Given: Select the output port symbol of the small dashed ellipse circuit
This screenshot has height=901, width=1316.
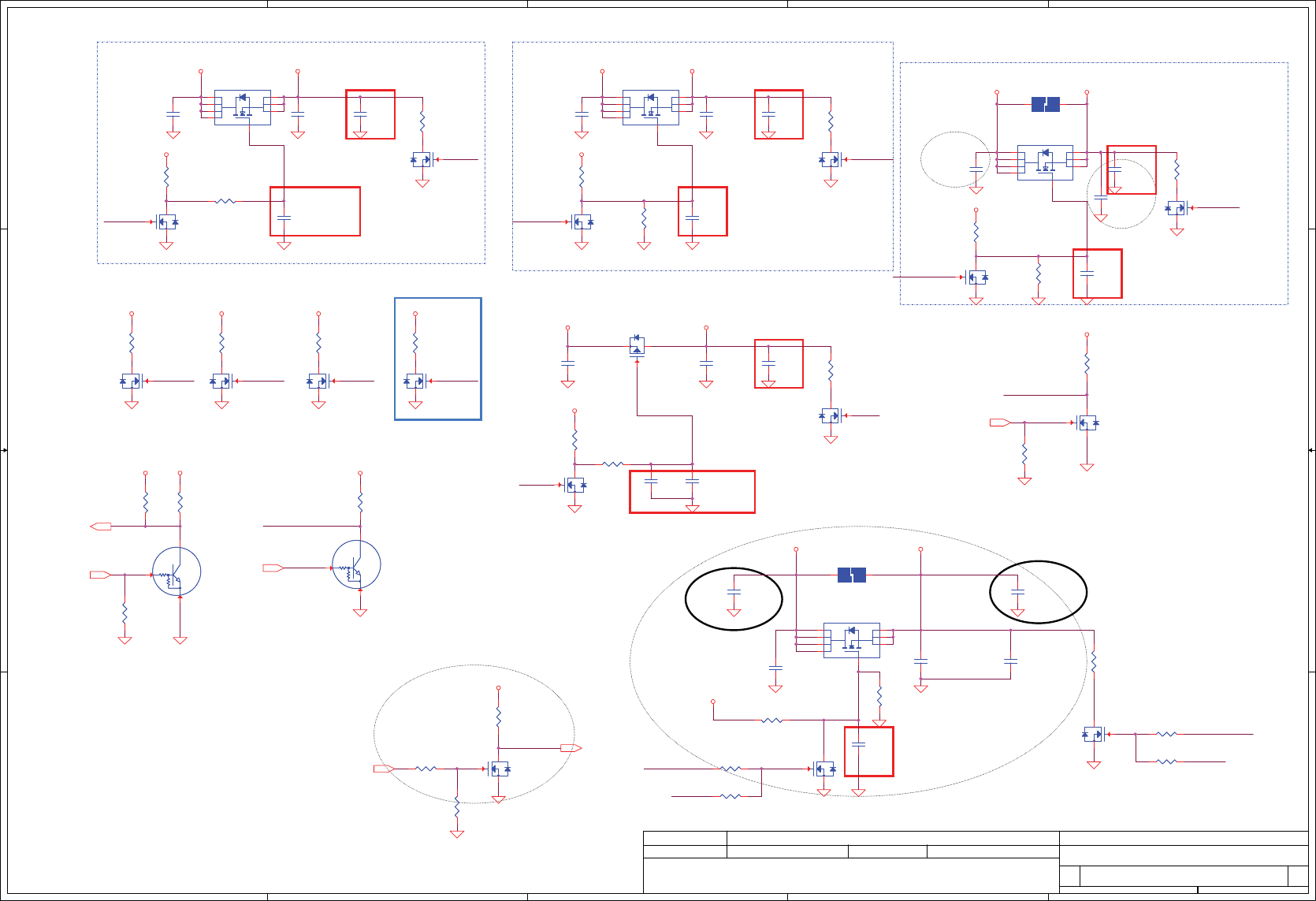Looking at the screenshot, I should click(x=571, y=748).
